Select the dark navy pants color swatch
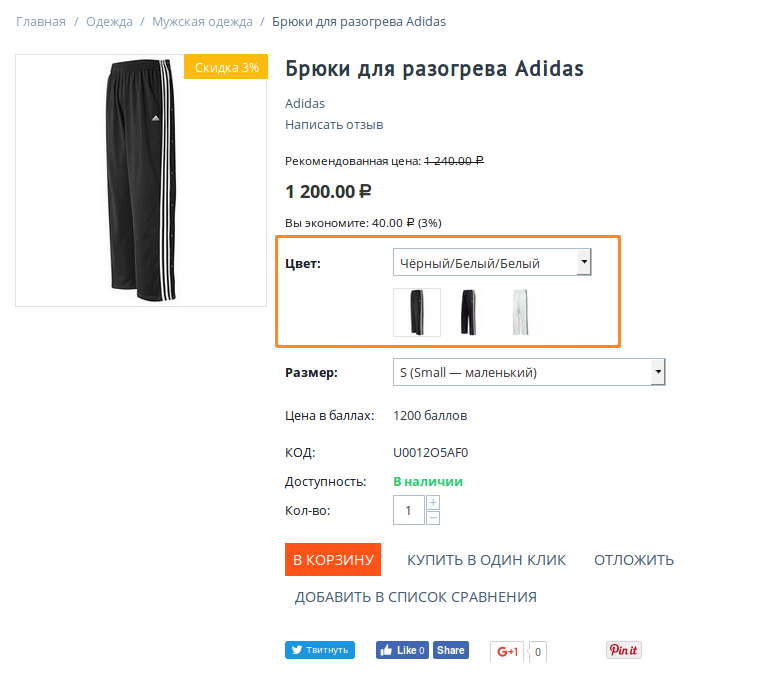 tap(468, 312)
